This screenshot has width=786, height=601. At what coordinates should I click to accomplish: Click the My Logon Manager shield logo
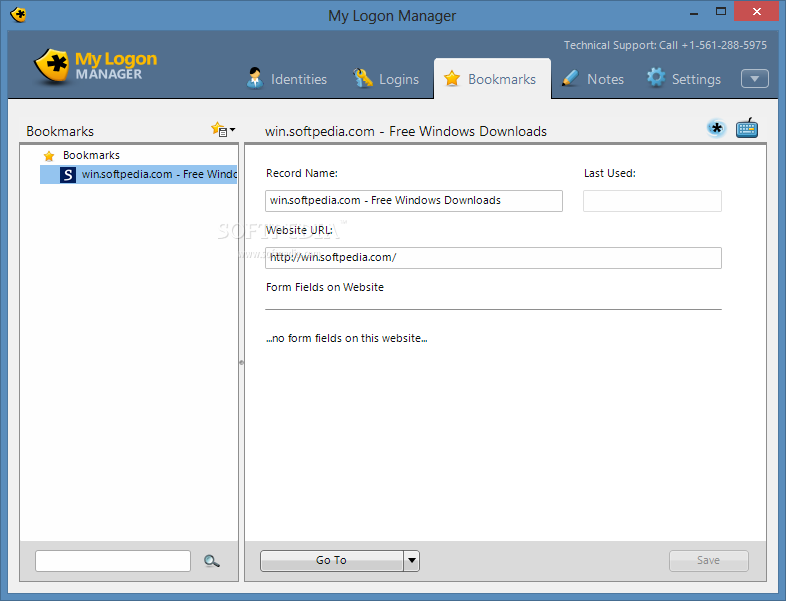[x=52, y=65]
